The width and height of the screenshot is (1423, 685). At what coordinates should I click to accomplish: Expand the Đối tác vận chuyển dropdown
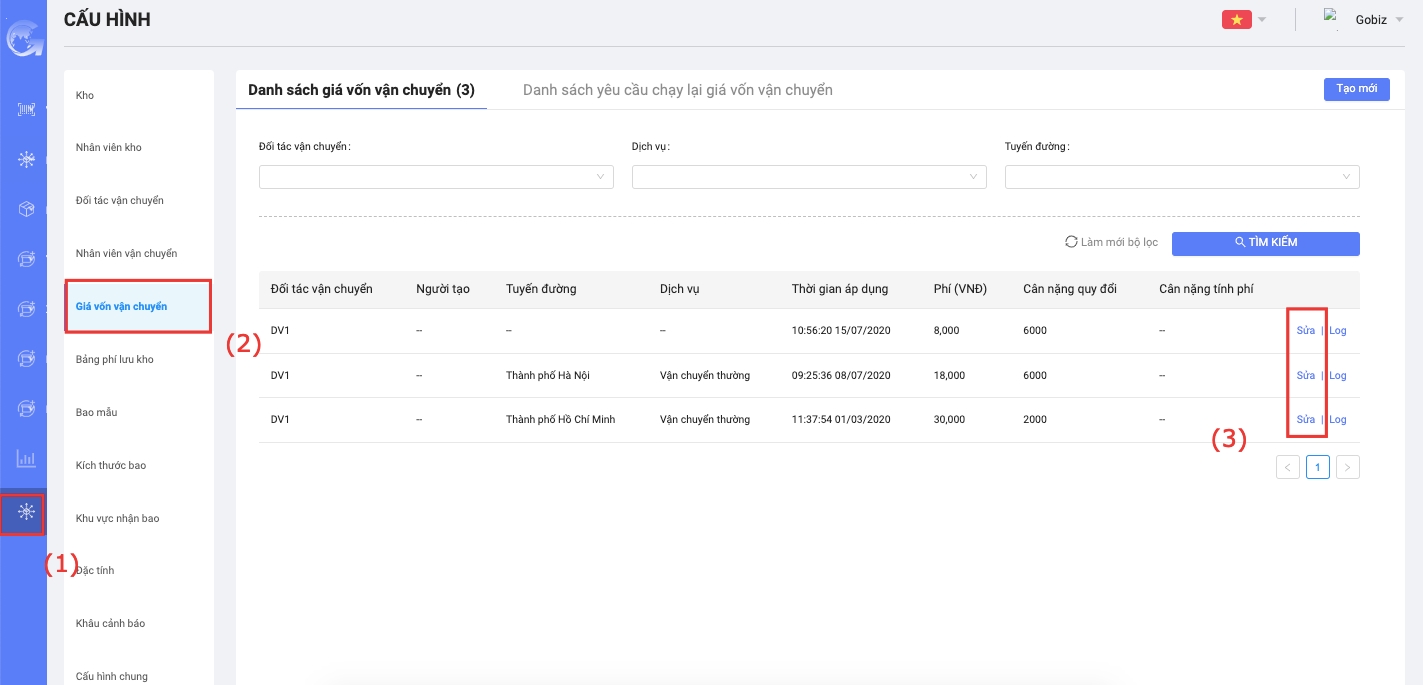(435, 177)
